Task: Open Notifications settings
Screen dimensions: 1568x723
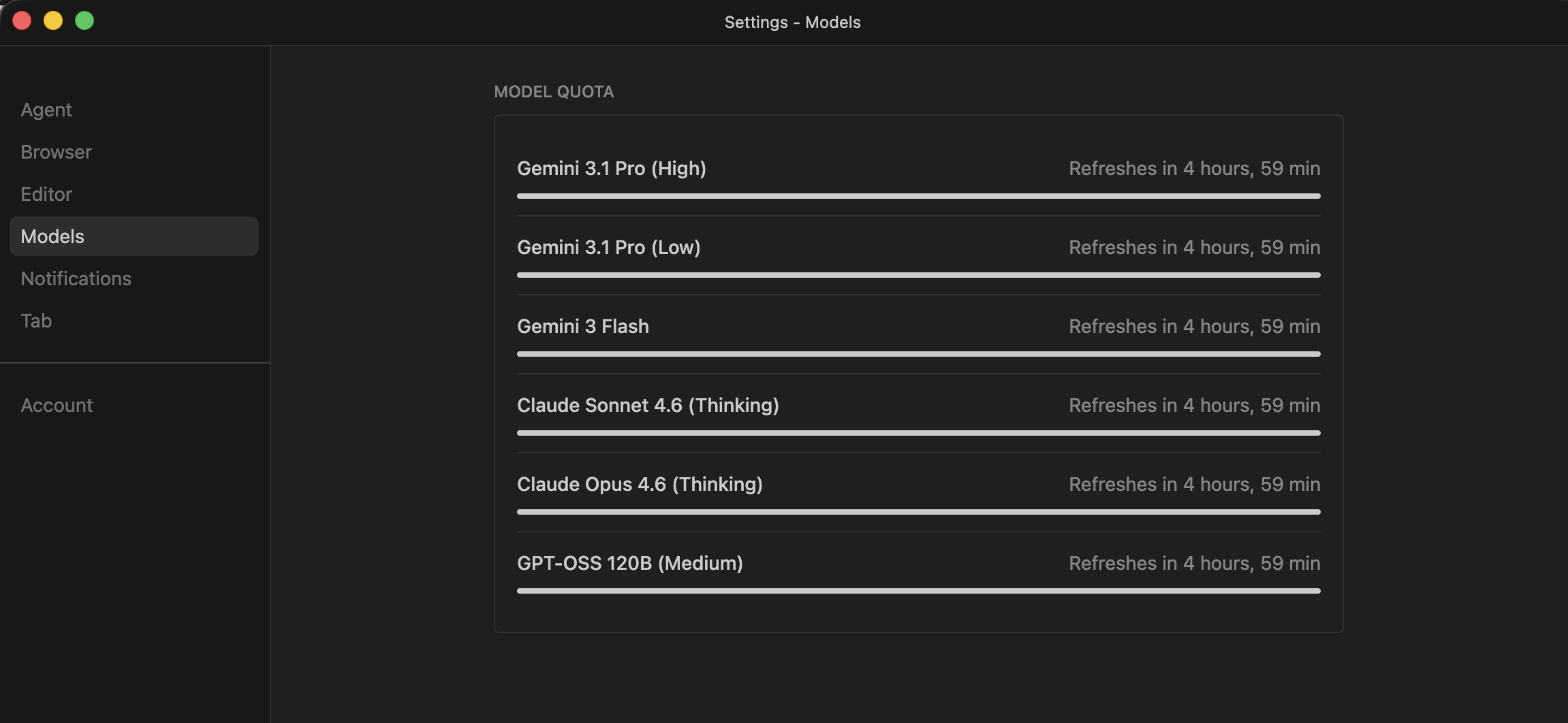Action: tap(76, 278)
